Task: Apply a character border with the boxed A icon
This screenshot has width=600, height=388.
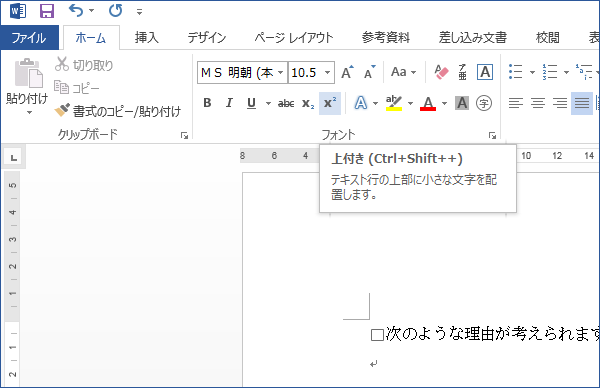Action: coord(485,72)
